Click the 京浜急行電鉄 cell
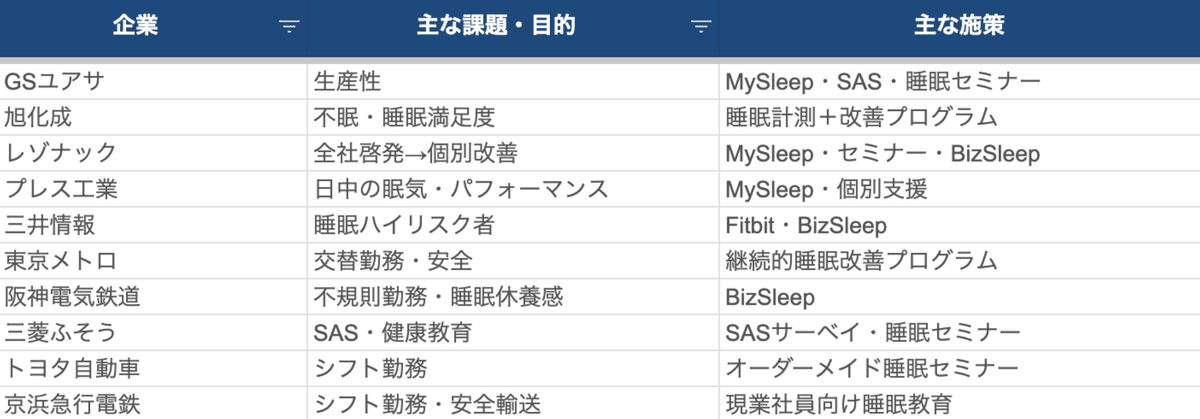The width and height of the screenshot is (1200, 419). [x=154, y=404]
